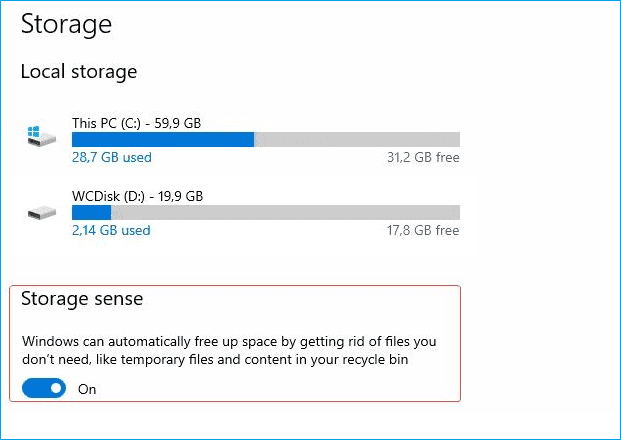This screenshot has height=440, width=621.
Task: Click the Local storage heading
Action: coord(79,71)
